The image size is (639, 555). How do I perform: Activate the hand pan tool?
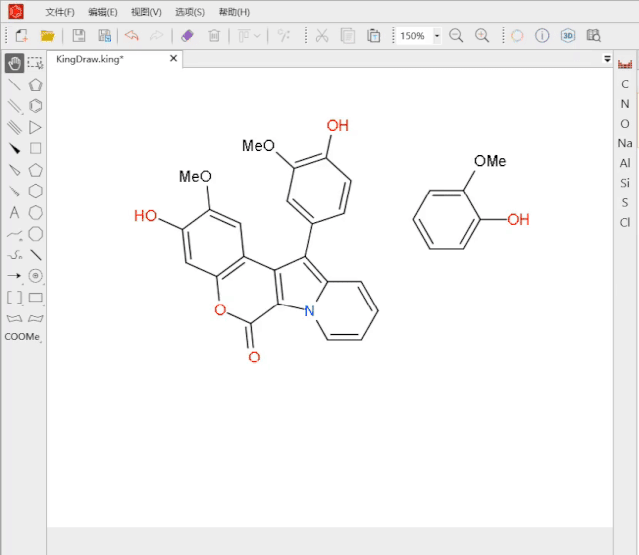[14, 64]
